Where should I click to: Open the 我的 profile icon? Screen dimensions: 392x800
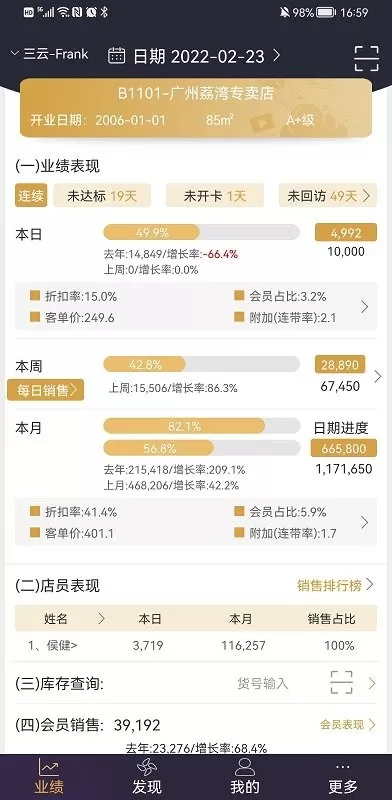244,766
